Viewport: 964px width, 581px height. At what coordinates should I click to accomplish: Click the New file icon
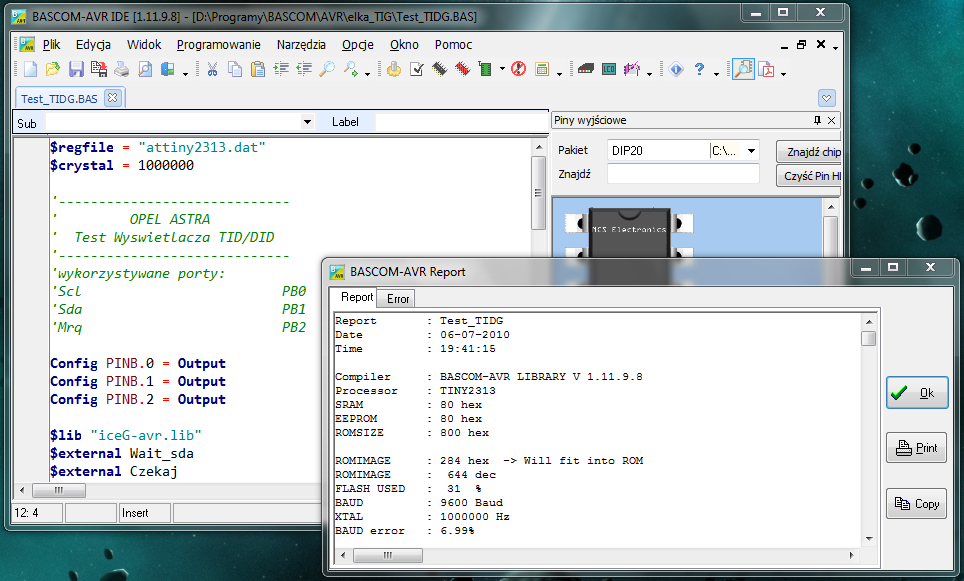[x=30, y=70]
